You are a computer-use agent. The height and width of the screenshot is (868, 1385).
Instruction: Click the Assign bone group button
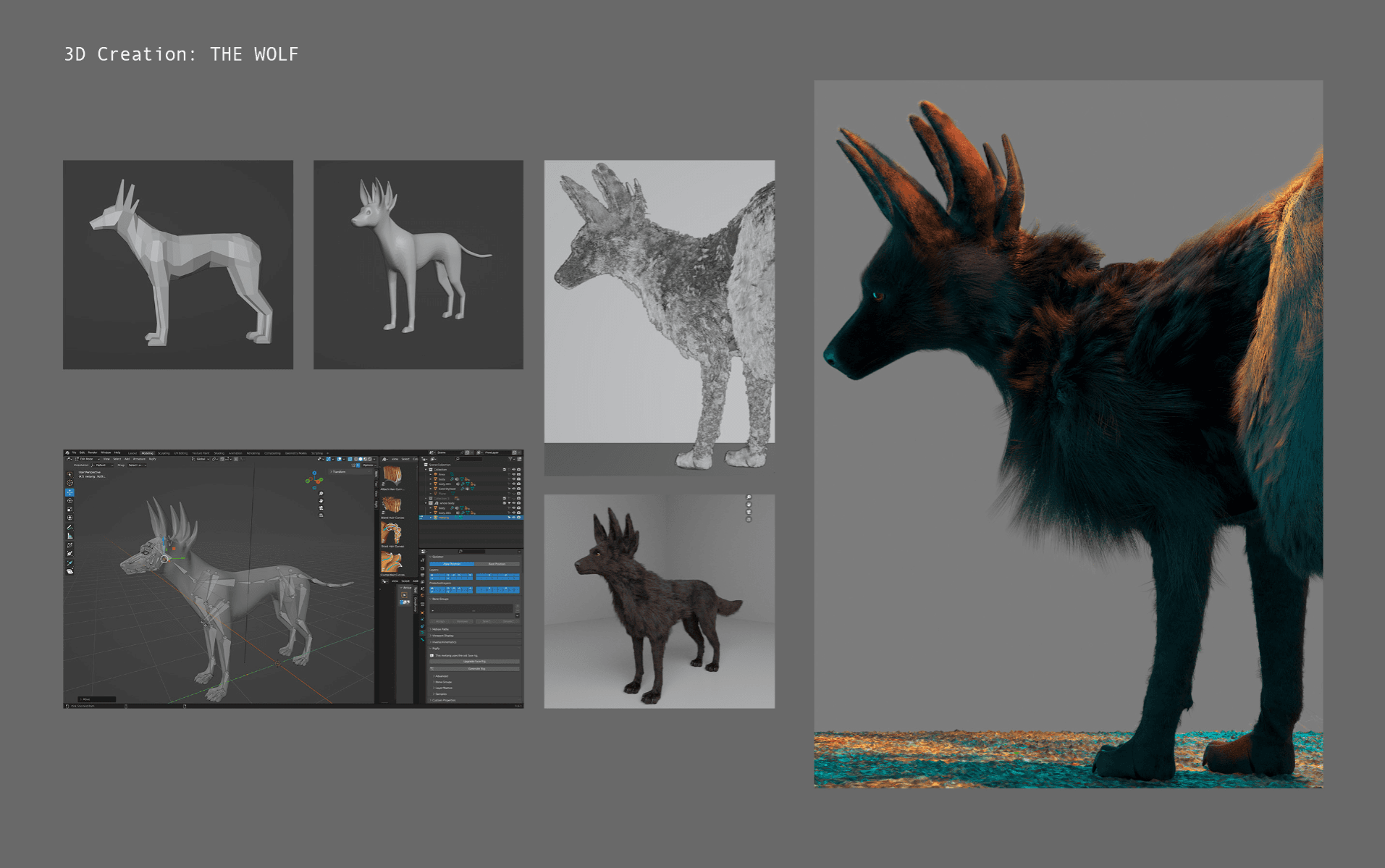coord(439,621)
